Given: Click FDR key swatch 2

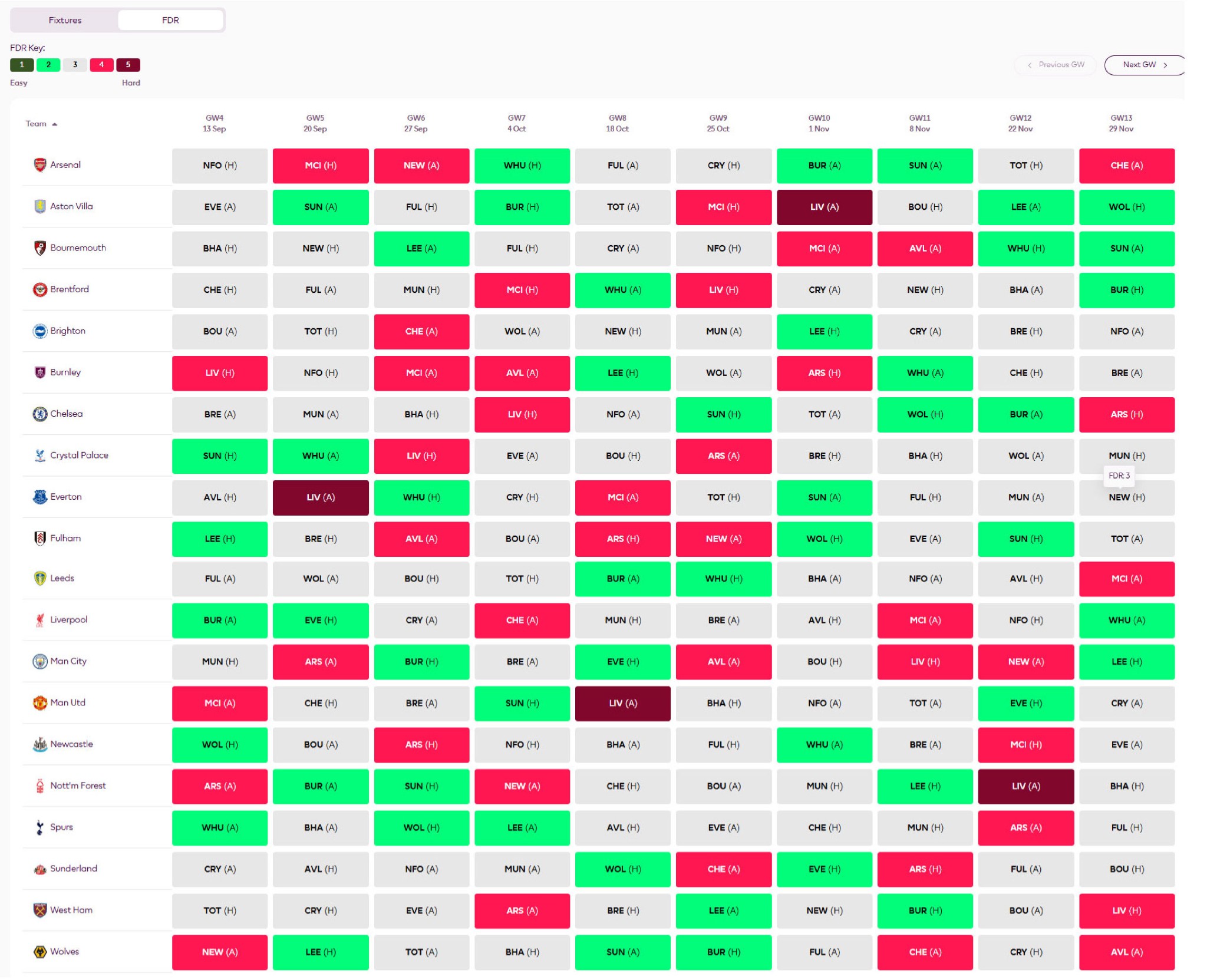Looking at the screenshot, I should (x=48, y=65).
